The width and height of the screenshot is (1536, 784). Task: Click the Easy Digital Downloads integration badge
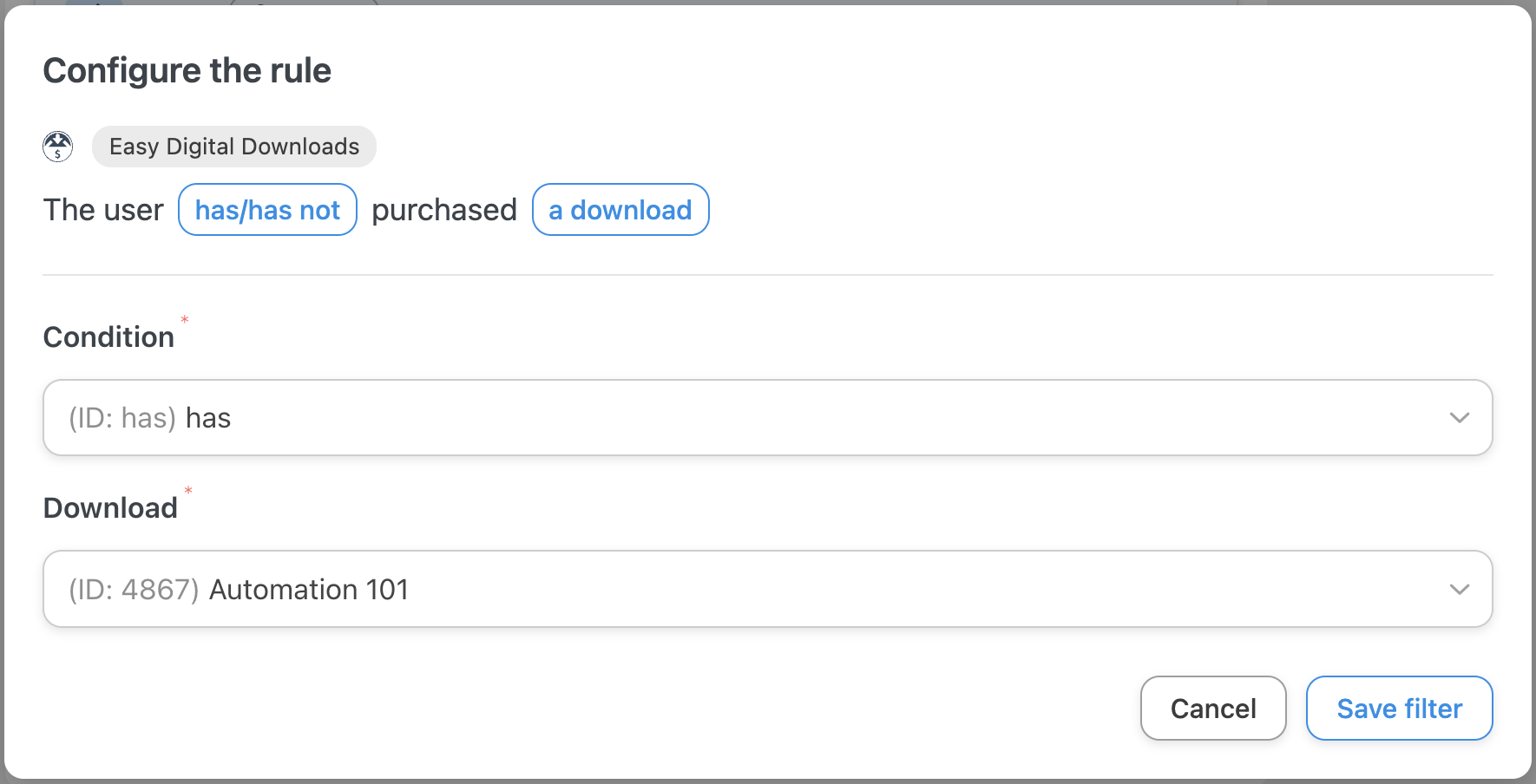233,147
